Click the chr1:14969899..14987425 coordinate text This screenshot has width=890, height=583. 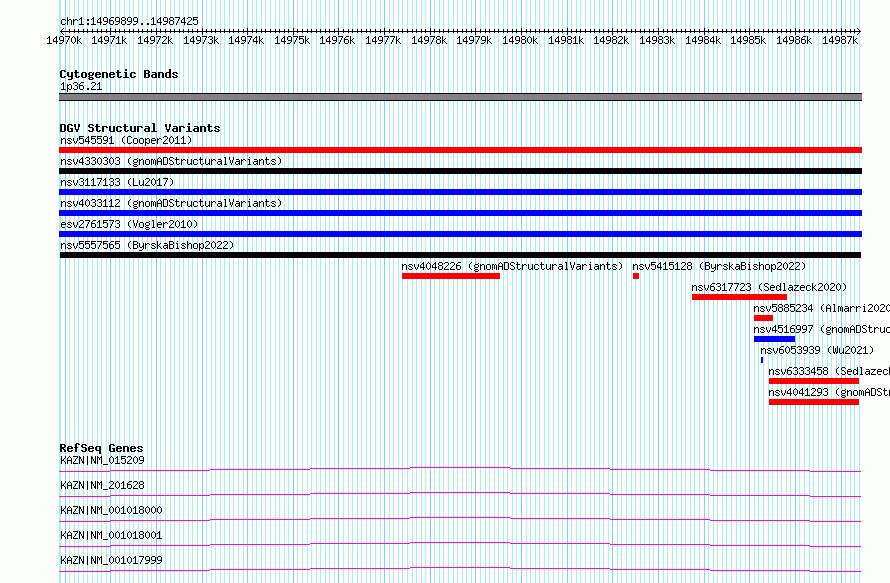(x=129, y=21)
